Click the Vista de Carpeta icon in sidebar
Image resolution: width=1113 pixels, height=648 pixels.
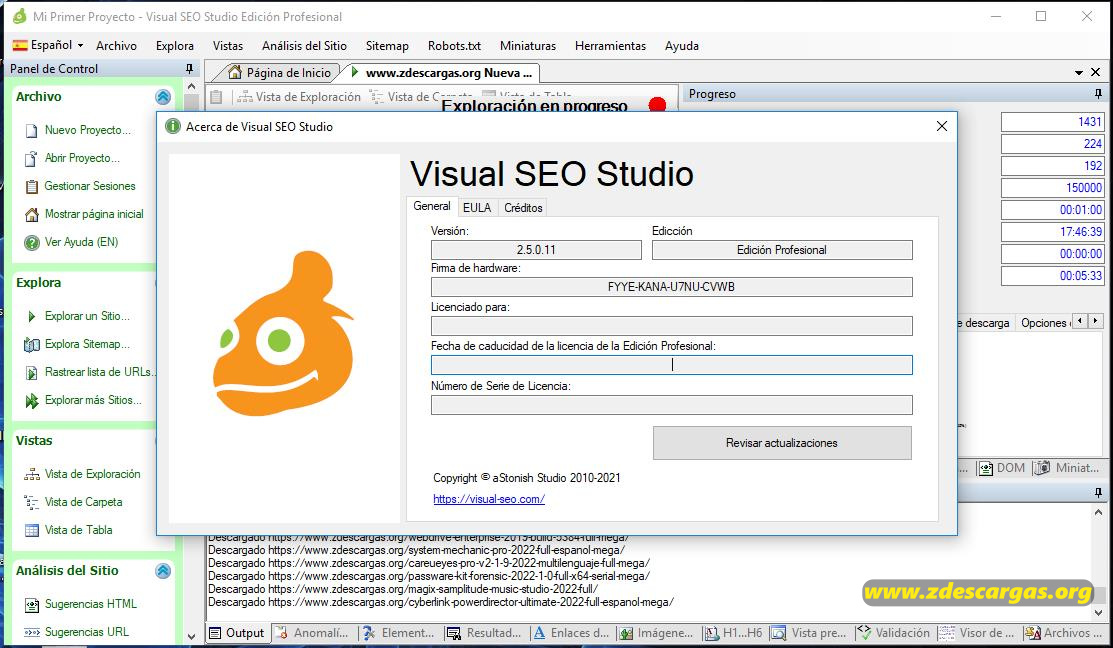[x=31, y=503]
